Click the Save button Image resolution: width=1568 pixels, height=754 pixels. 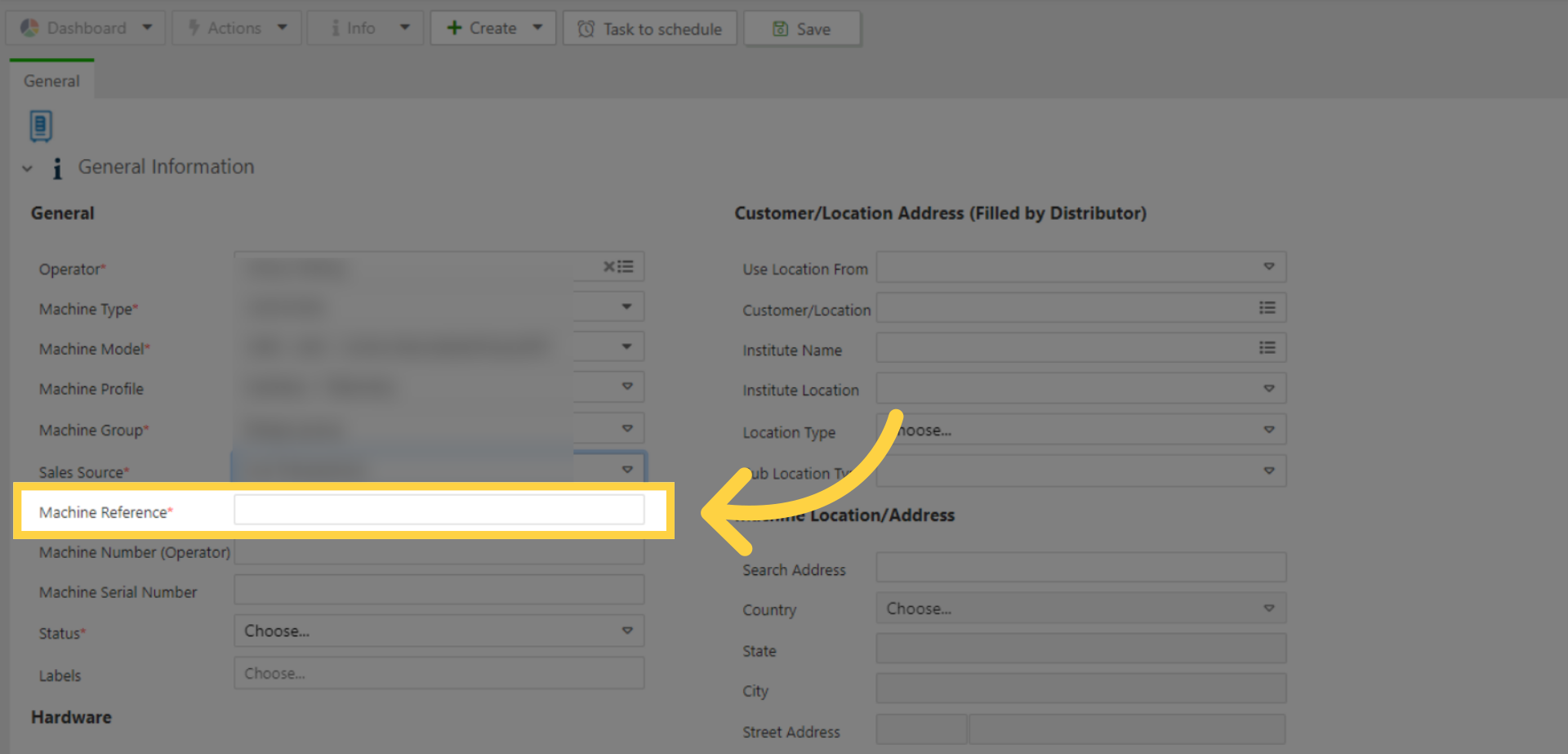(x=802, y=29)
